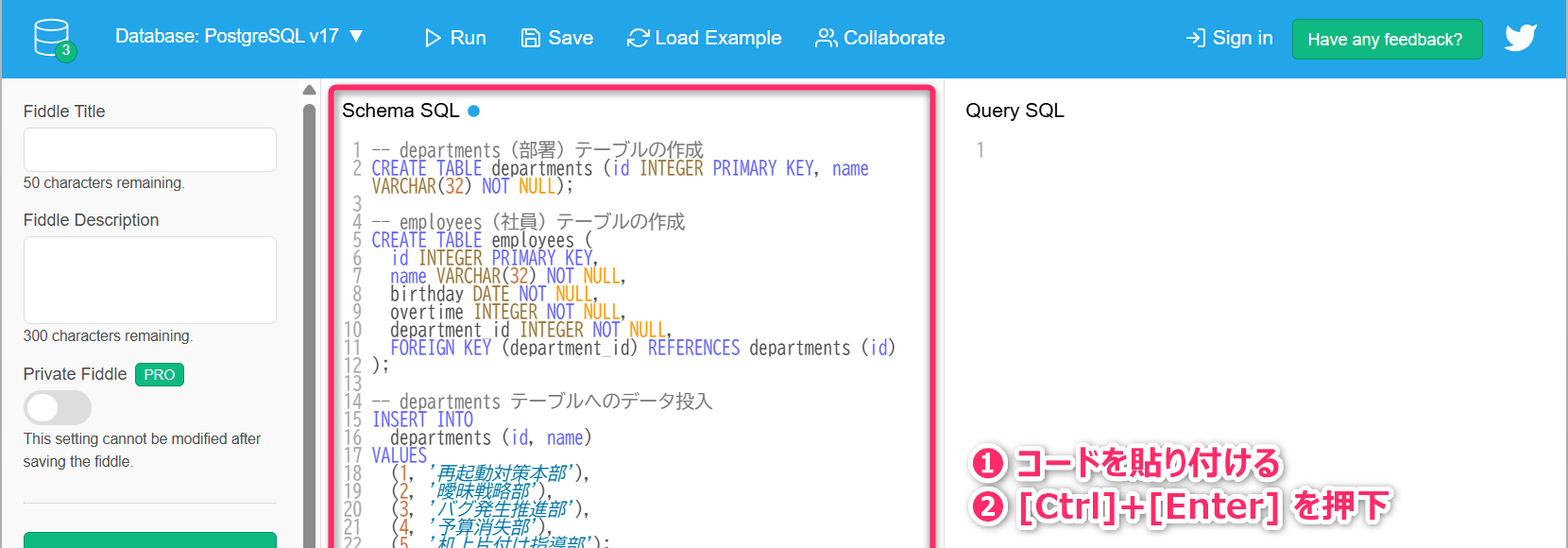This screenshot has height=548, width=1568.
Task: Click the DB Fiddle database logo
Action: coord(53,39)
